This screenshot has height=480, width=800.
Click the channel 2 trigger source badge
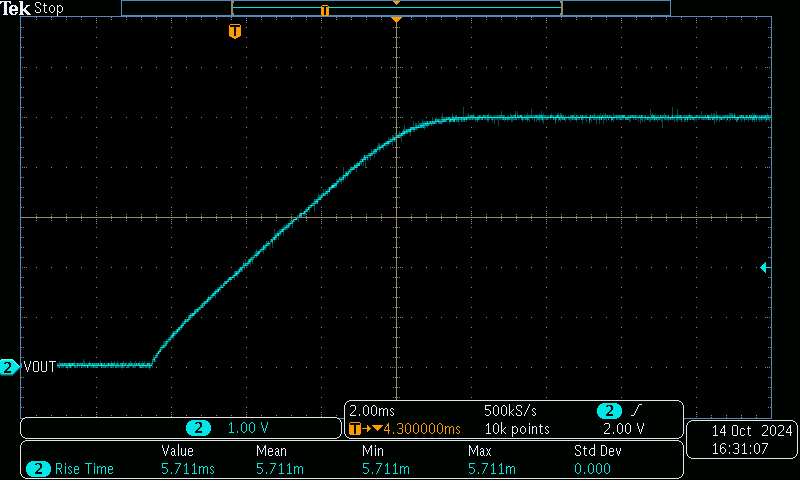[608, 412]
